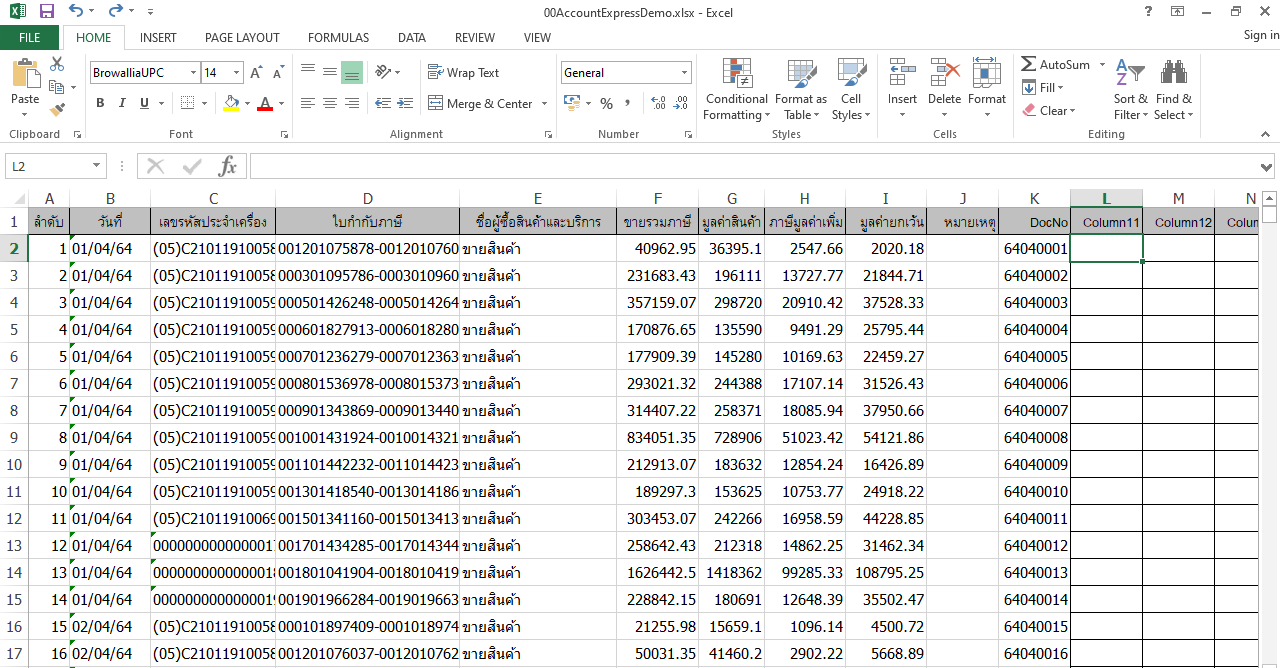Toggle Bold formatting
Viewport: 1281px width, 668px height.
100,103
